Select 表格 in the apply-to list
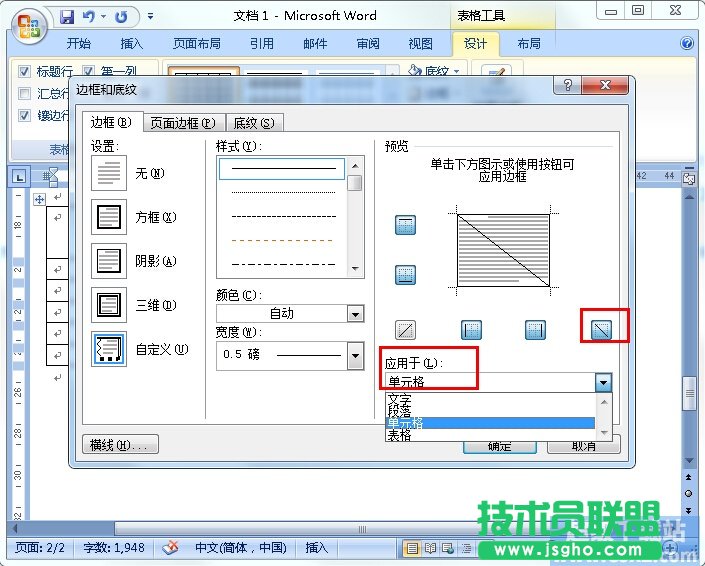Image resolution: width=705 pixels, height=566 pixels. (399, 436)
